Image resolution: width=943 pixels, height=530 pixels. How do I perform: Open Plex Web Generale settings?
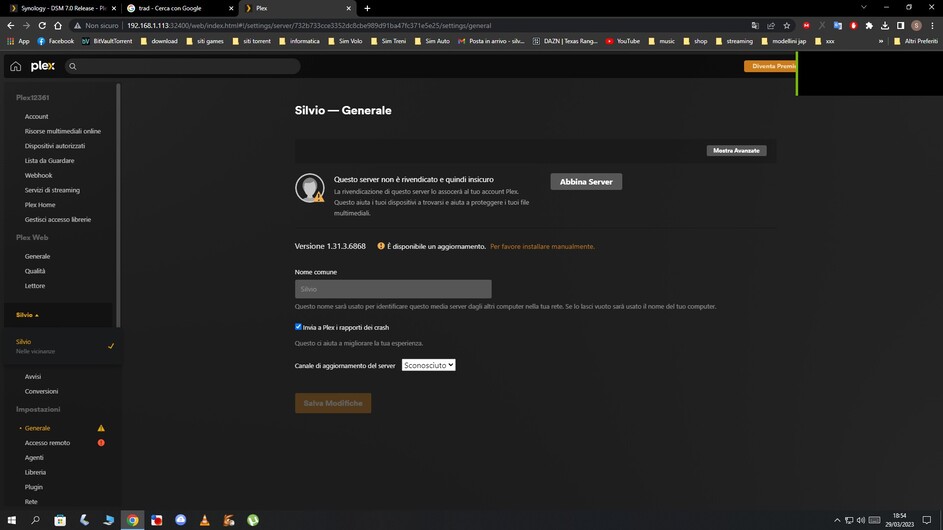click(37, 256)
